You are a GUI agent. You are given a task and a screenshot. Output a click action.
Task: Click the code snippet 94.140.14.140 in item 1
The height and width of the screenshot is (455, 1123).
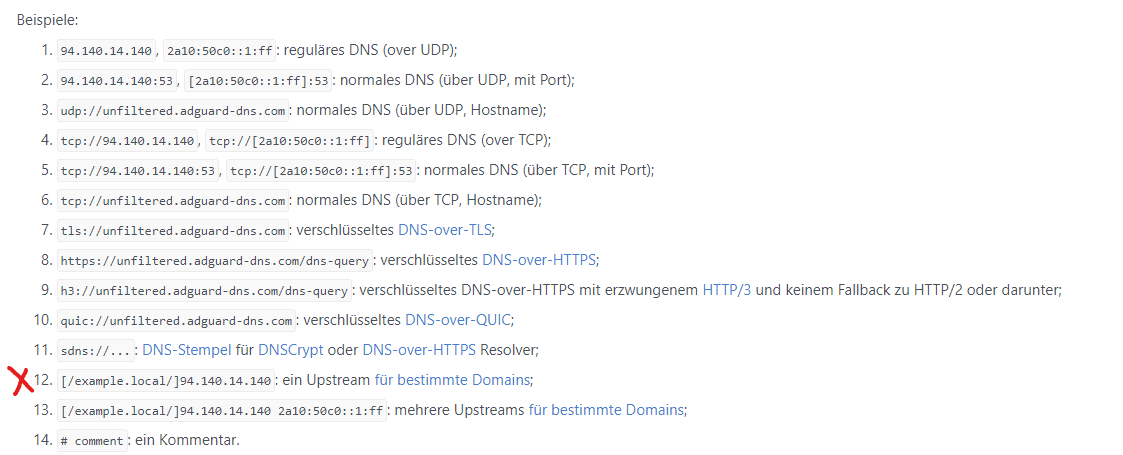point(107,51)
